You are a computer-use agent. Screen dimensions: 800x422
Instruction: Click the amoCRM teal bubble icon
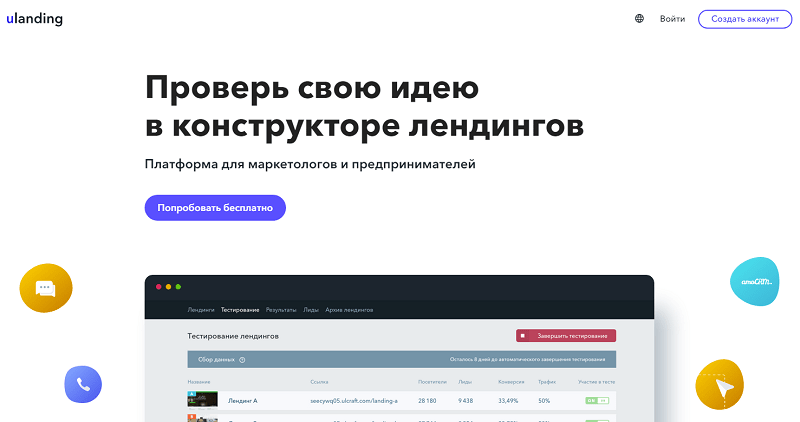click(x=755, y=281)
